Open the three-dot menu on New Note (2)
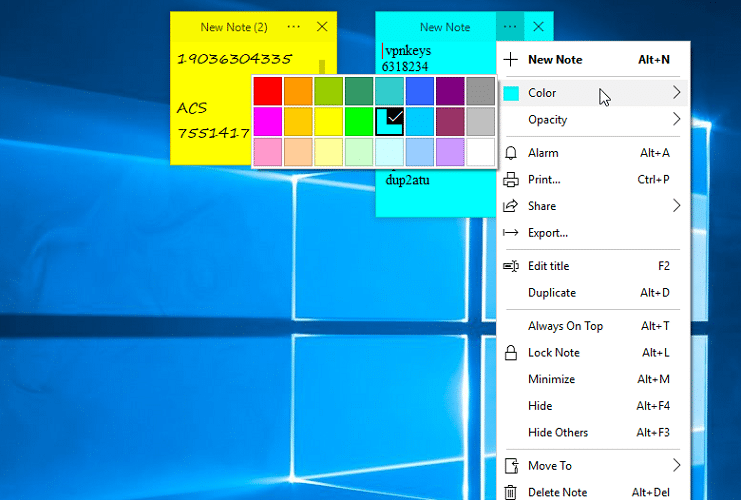Viewport: 741px width, 500px height. [x=293, y=27]
